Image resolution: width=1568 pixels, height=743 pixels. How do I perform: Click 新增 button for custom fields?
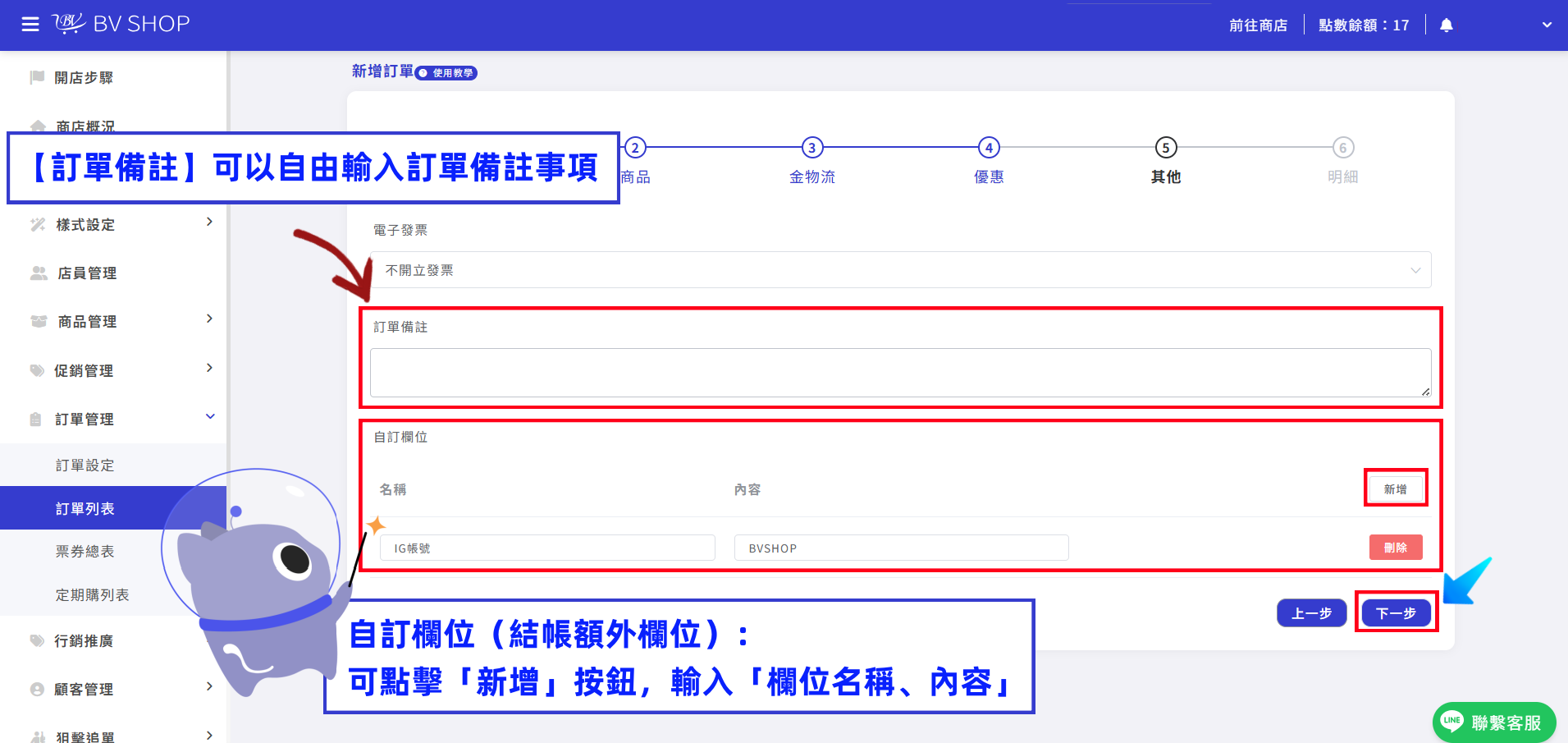click(x=1395, y=488)
